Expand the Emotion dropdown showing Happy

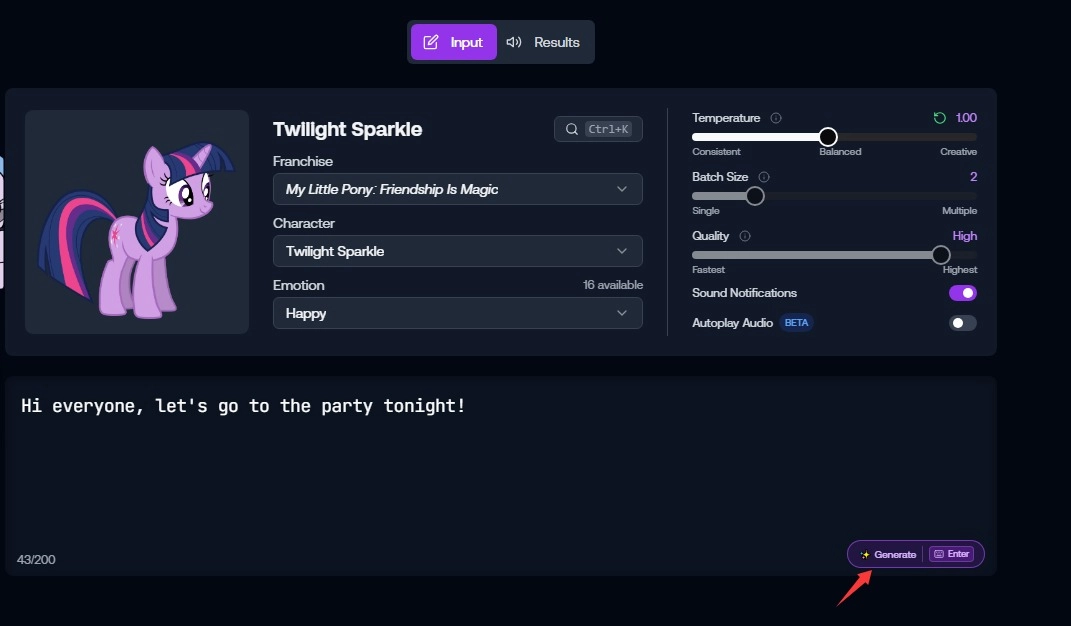457,313
